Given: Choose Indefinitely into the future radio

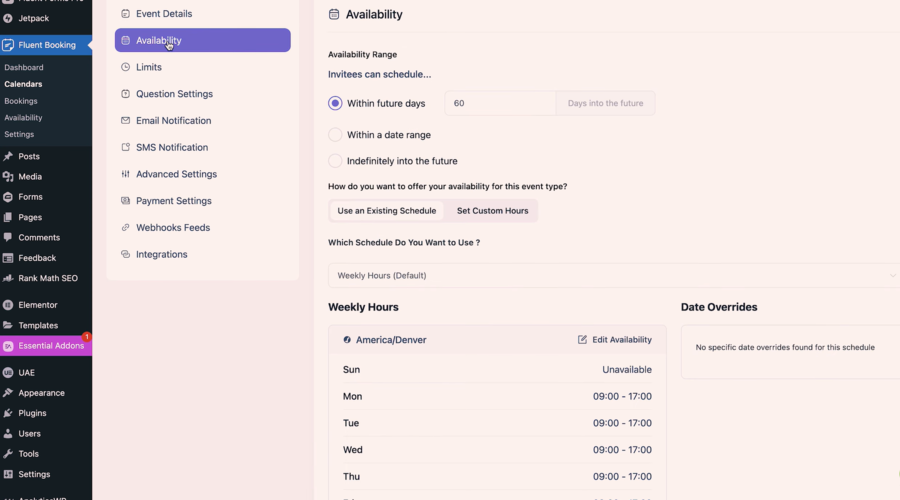Looking at the screenshot, I should (335, 161).
